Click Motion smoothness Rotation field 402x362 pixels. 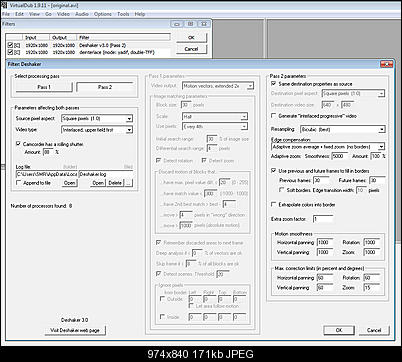(x=372, y=242)
